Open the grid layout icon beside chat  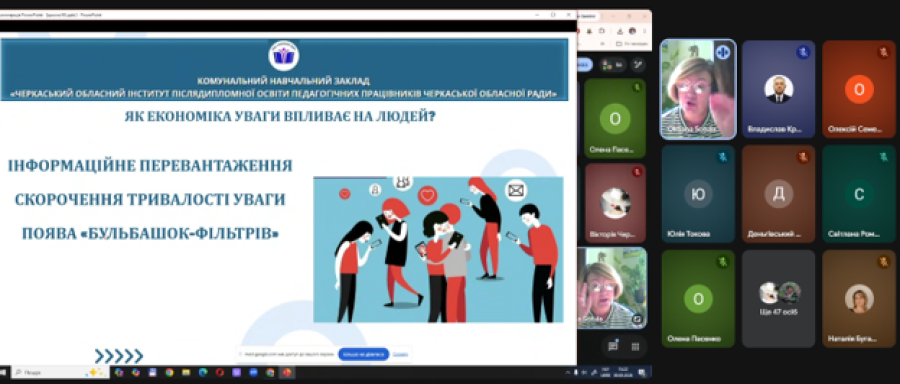635,346
